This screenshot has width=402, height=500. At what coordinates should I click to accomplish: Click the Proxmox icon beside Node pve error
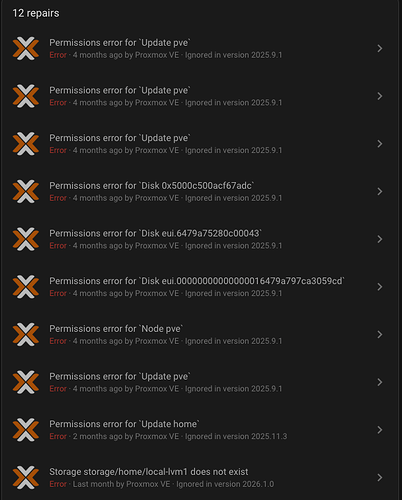[x=26, y=334]
